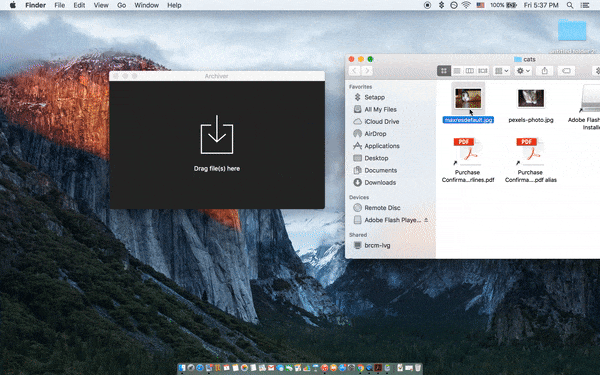Screen dimensions: 600x375
Task: Switch cats window to Cover Flow view
Action: [x=483, y=71]
